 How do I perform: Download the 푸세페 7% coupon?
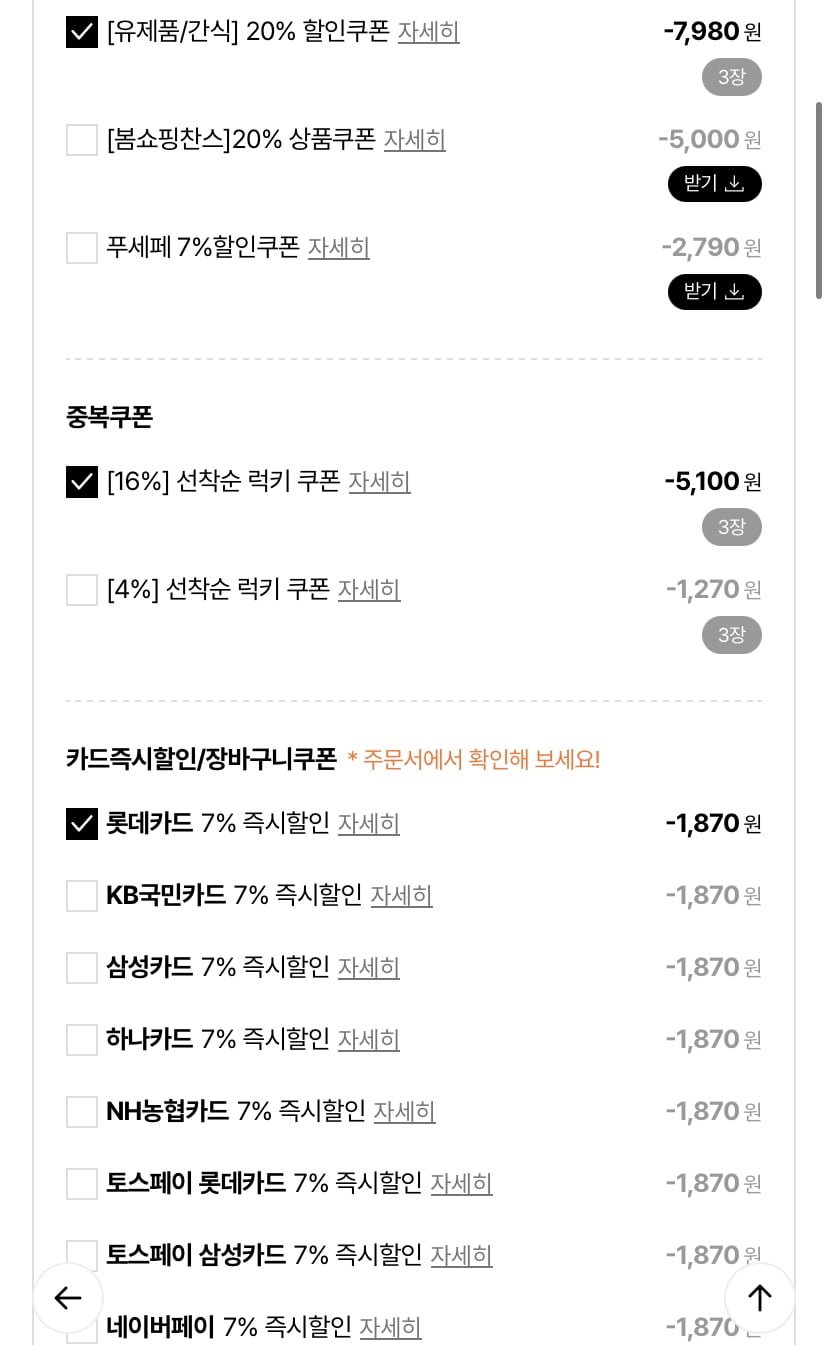tap(715, 292)
